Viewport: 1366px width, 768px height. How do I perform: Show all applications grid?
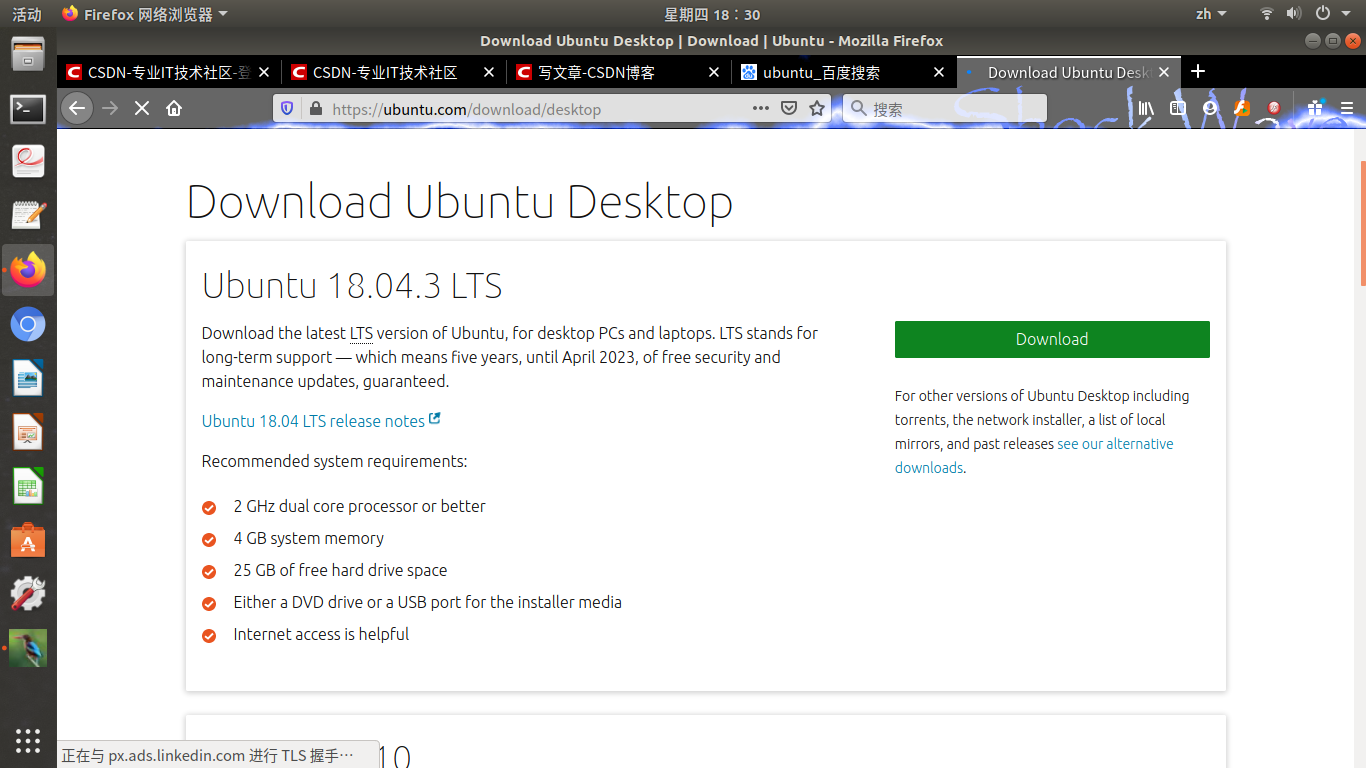[x=28, y=740]
